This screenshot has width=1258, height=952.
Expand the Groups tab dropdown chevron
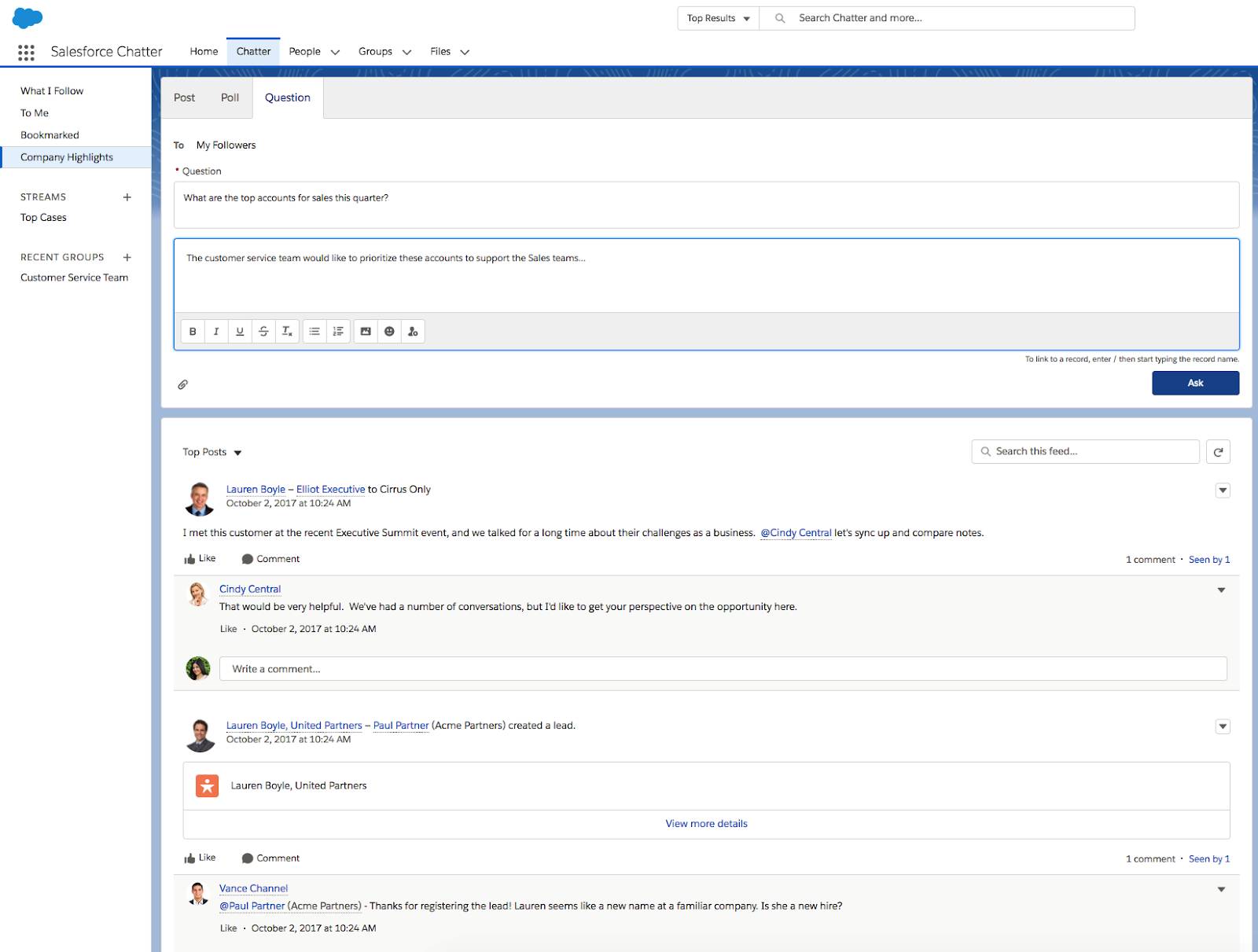(406, 53)
